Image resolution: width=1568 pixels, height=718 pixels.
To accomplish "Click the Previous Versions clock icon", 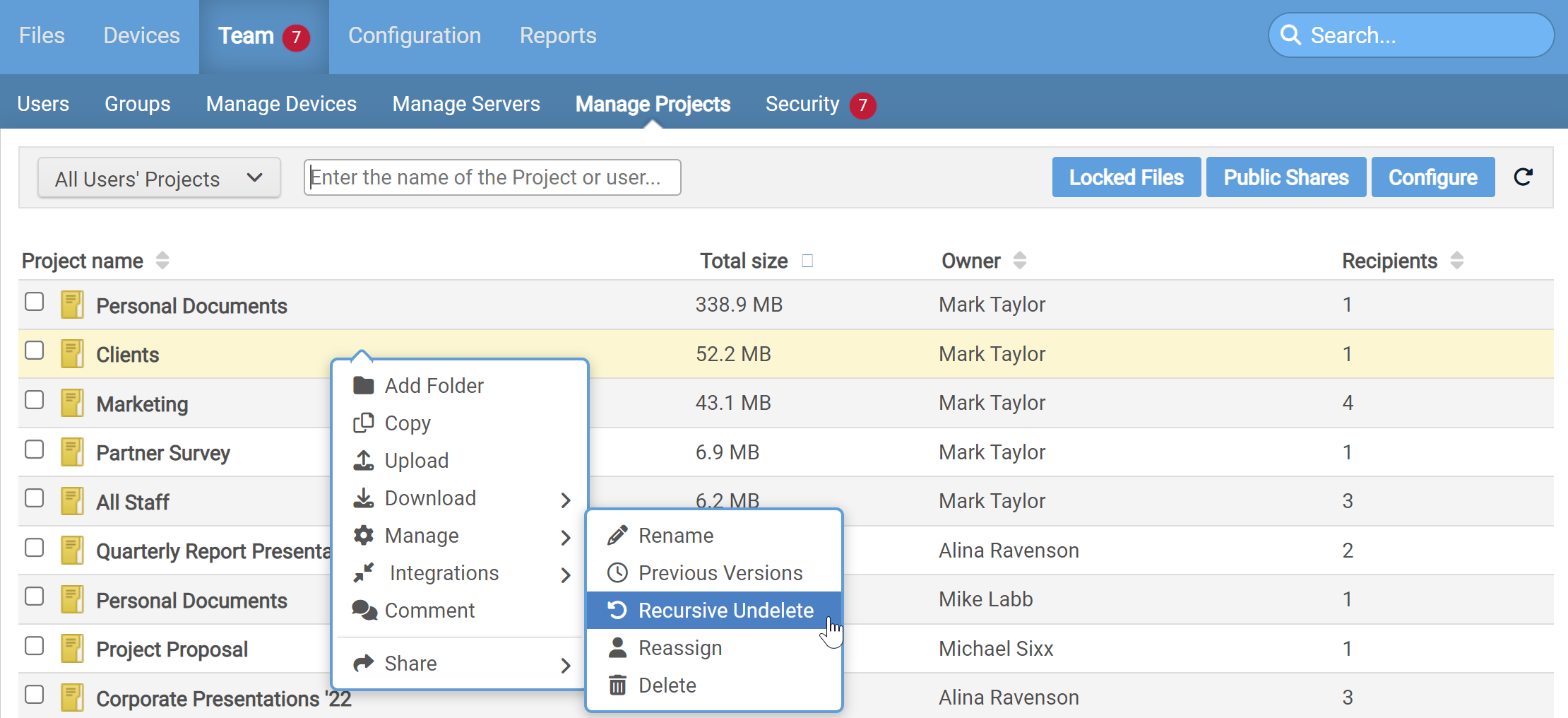I will [617, 572].
